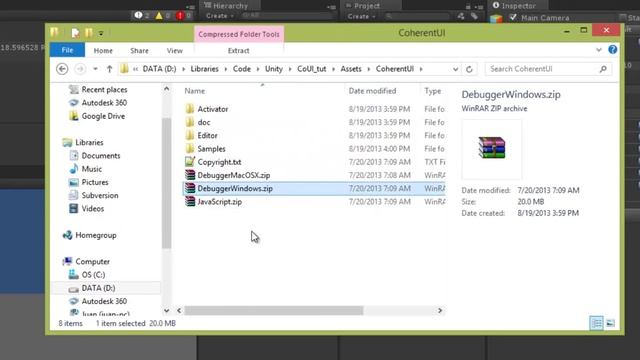
Task: Open Subversion library in sidebar
Action: click(x=100, y=196)
